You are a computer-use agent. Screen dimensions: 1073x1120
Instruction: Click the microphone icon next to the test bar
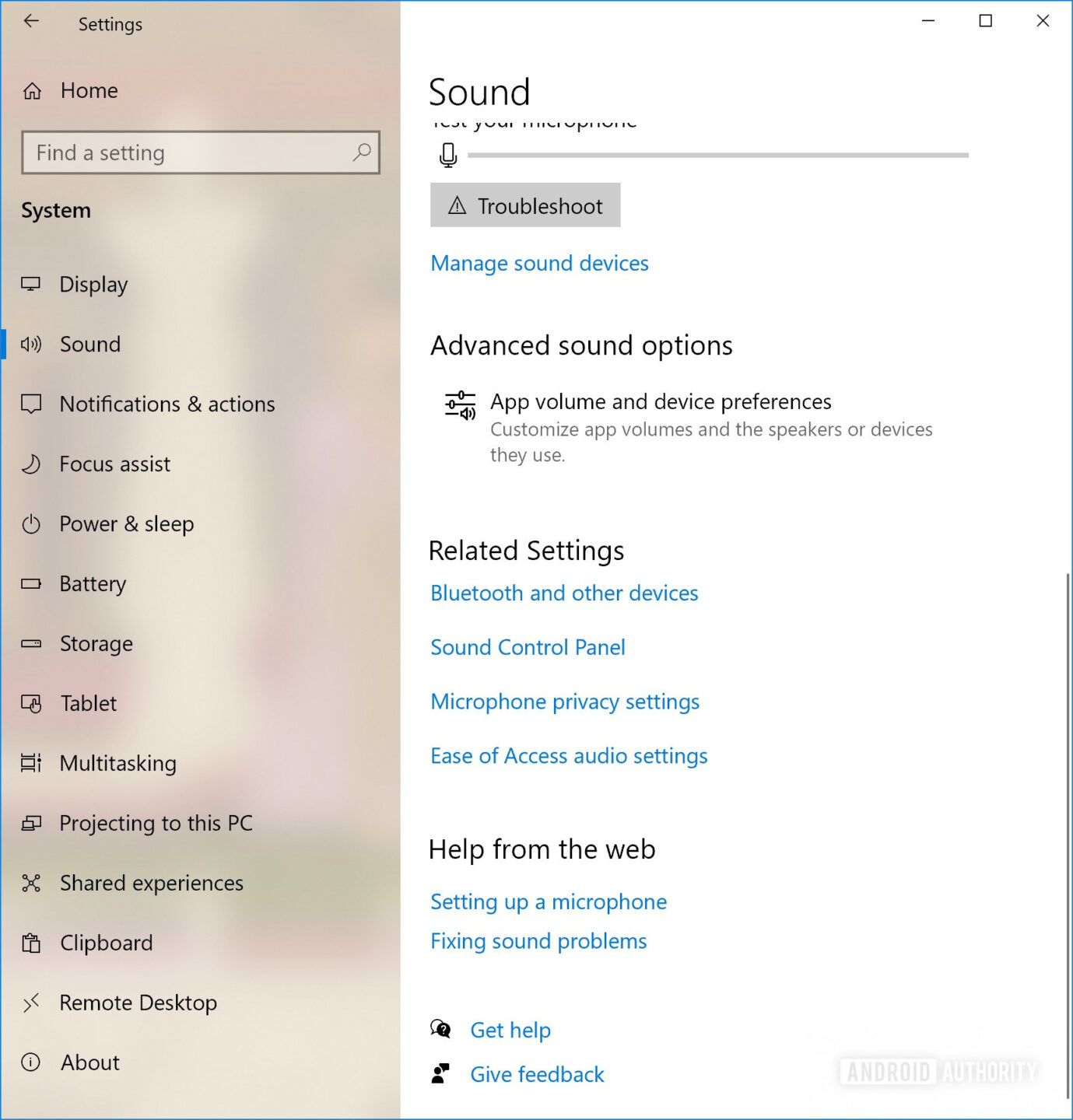tap(447, 154)
